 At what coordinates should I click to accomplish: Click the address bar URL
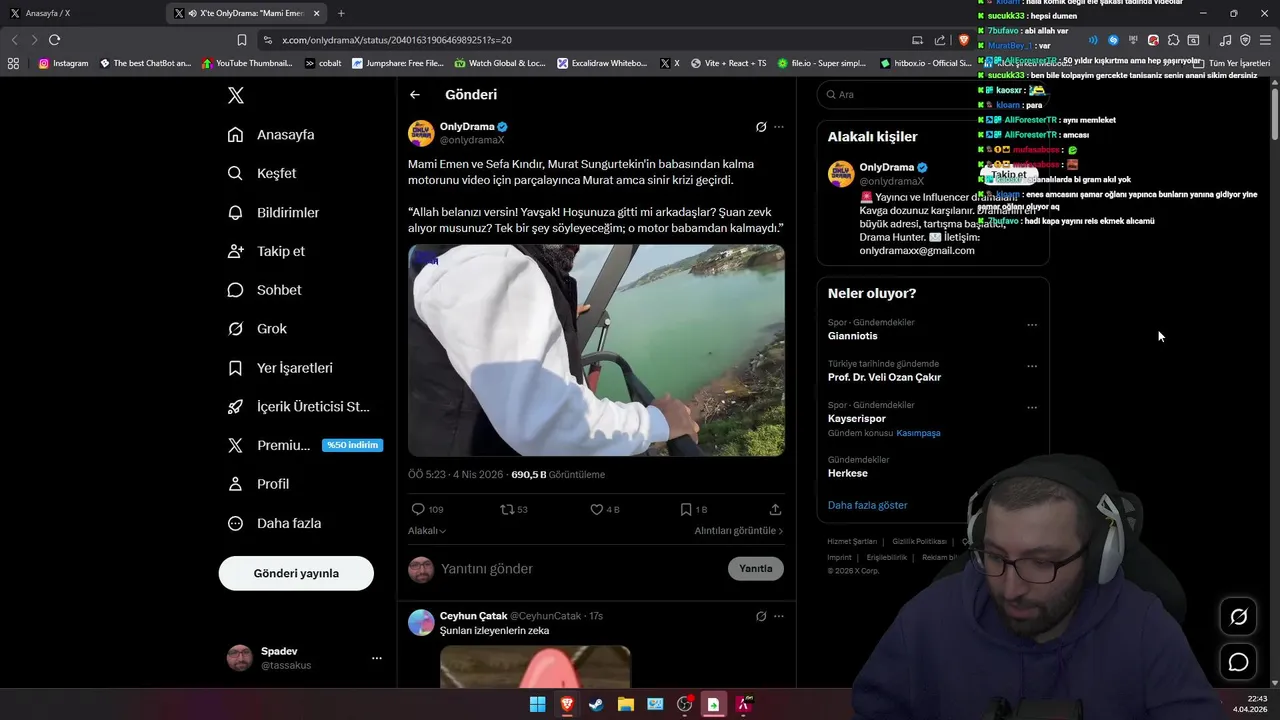click(x=397, y=40)
